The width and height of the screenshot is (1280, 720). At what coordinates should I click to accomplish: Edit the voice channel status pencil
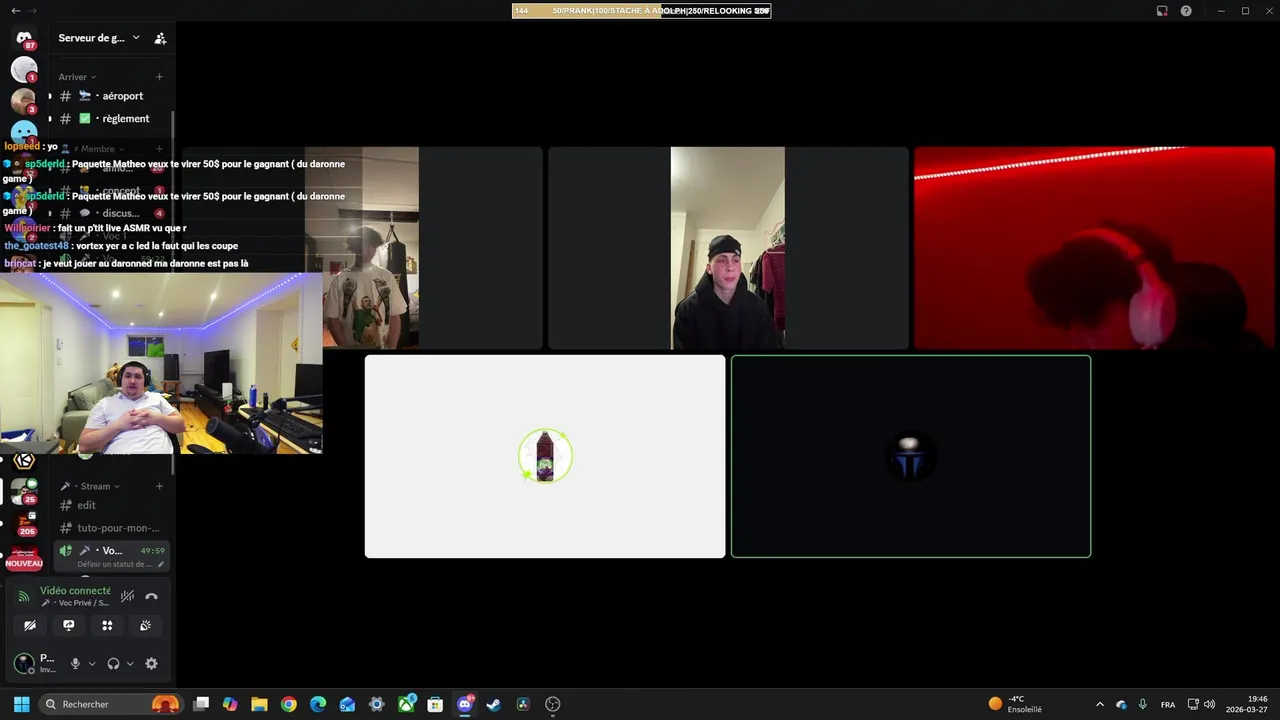(160, 564)
